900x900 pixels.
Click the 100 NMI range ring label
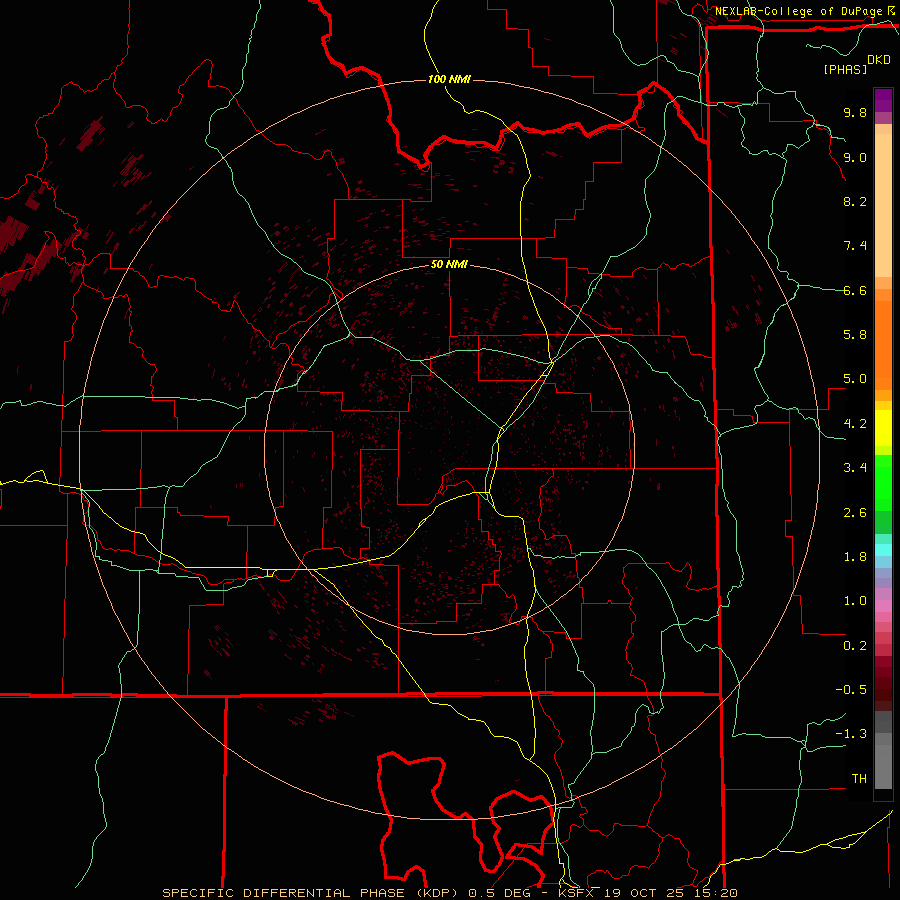(x=449, y=79)
